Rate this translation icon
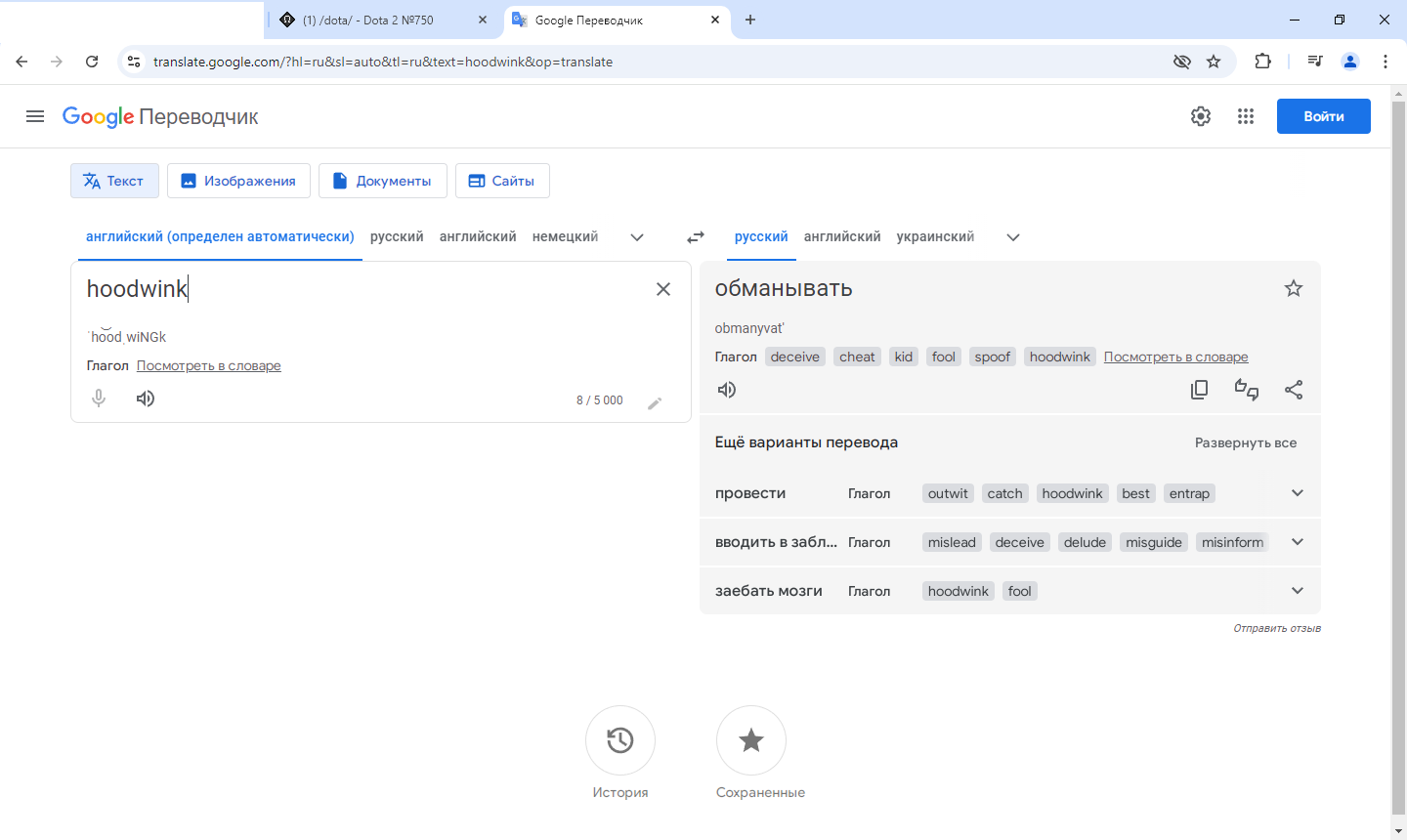 [1247, 390]
